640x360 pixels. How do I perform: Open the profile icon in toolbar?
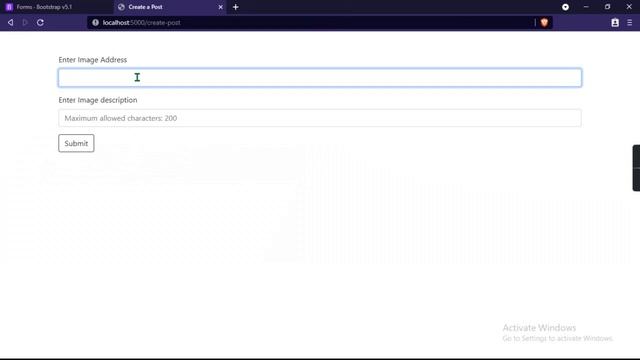[615, 23]
